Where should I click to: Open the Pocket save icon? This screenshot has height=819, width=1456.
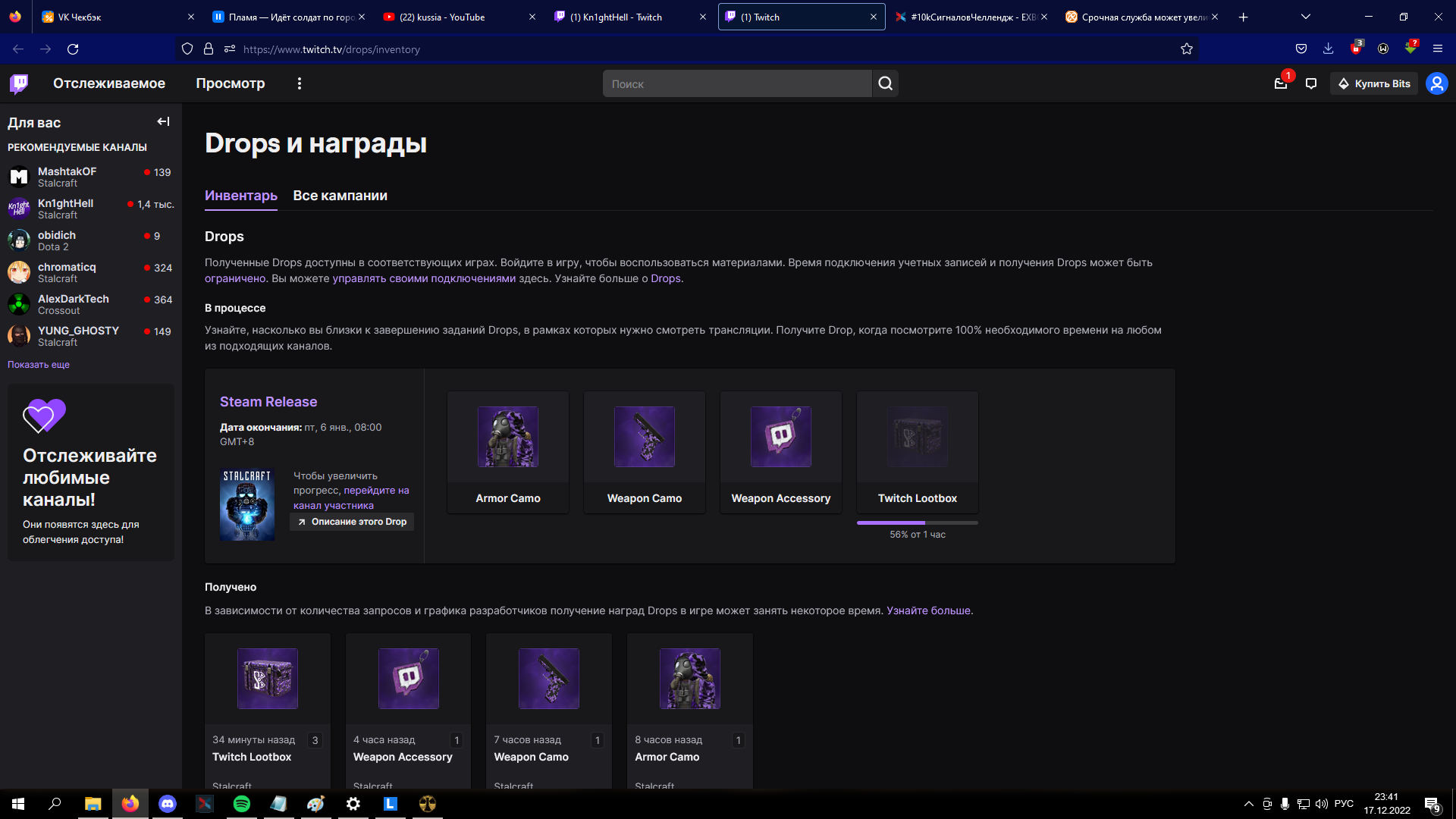coord(1301,49)
